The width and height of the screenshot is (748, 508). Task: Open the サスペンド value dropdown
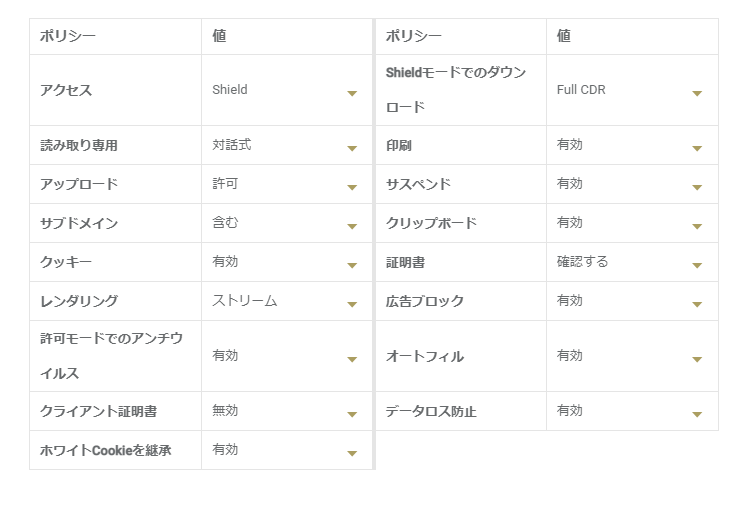697,187
